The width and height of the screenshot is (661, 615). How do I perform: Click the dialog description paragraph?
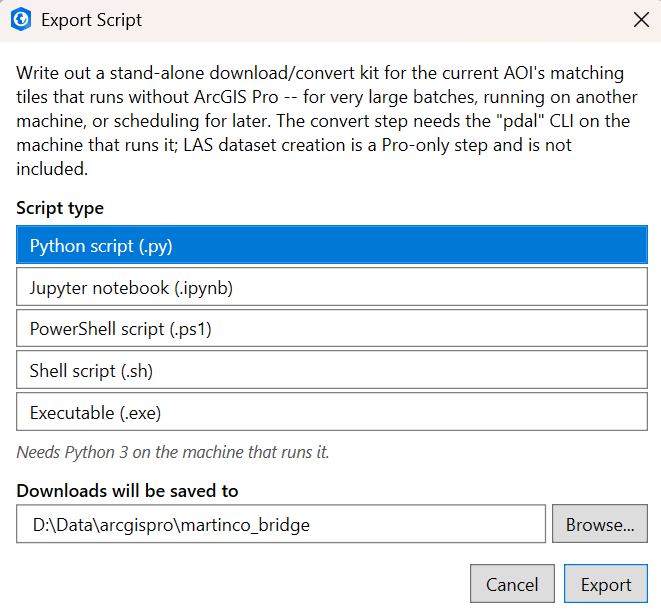327,121
